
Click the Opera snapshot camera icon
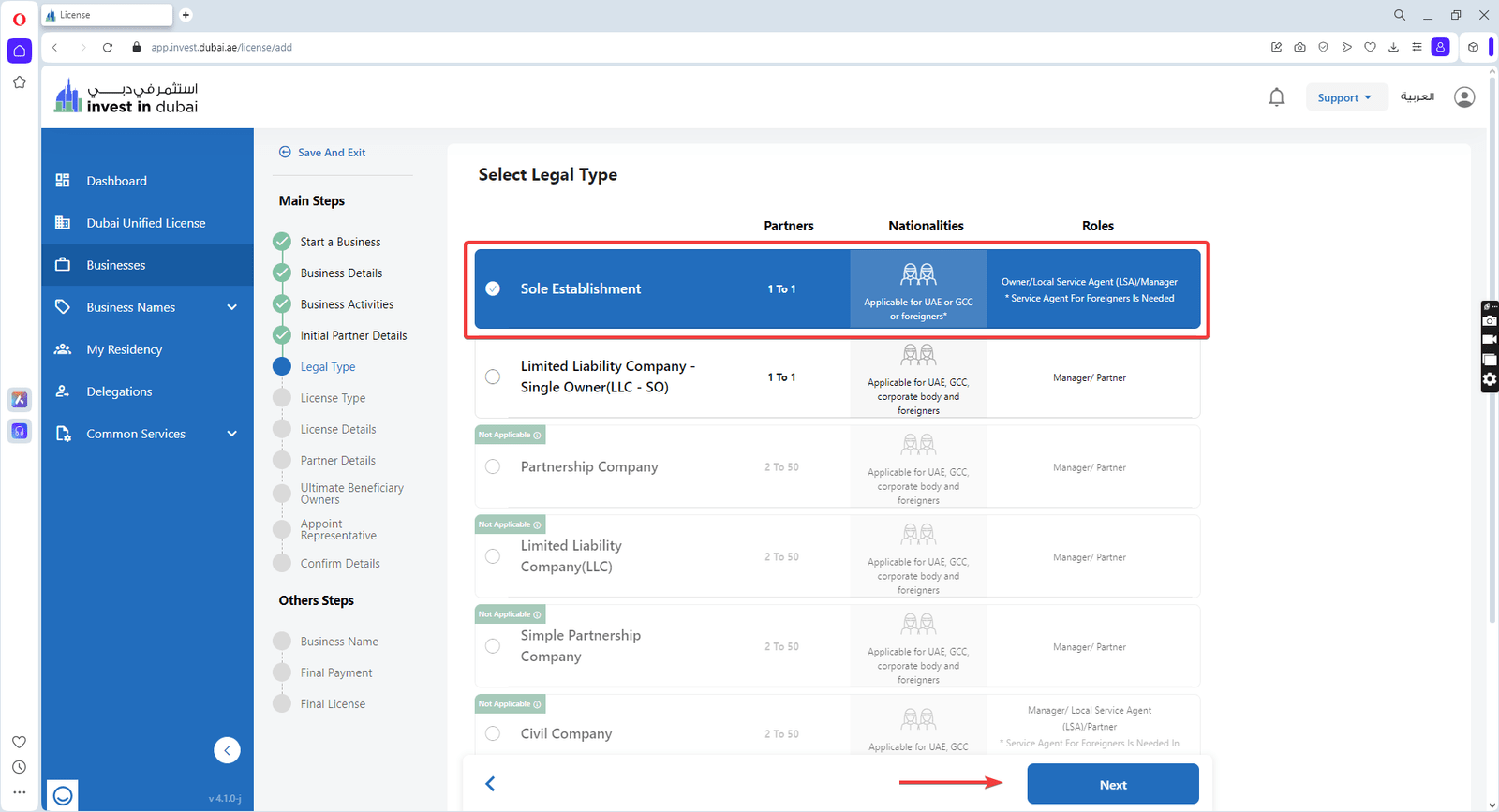[1299, 47]
